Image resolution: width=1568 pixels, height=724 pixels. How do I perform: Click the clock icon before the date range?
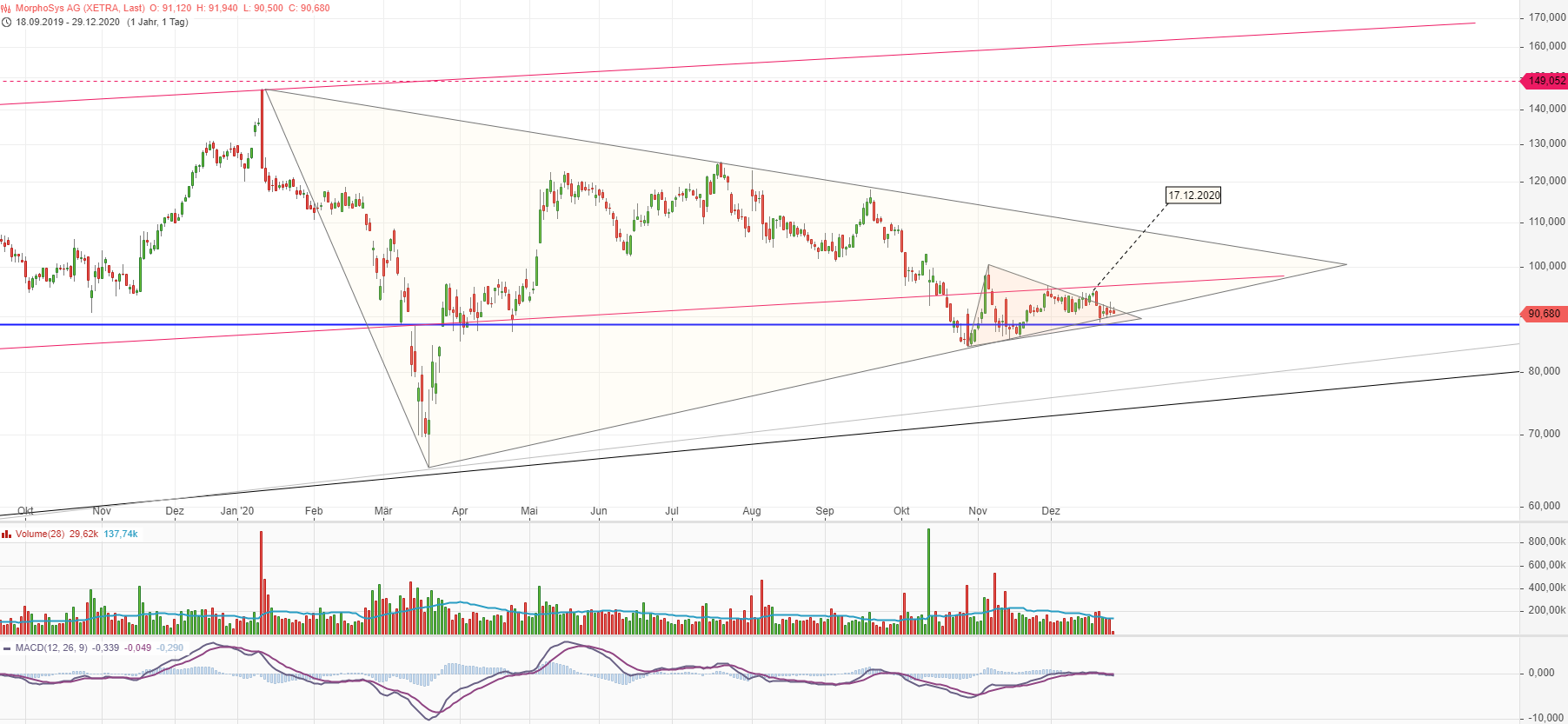tap(6, 22)
